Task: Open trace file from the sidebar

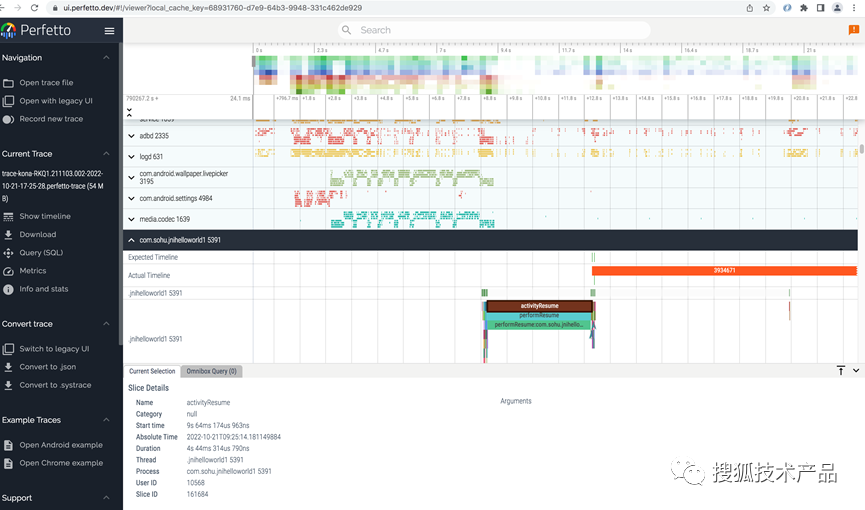Action: coord(46,83)
